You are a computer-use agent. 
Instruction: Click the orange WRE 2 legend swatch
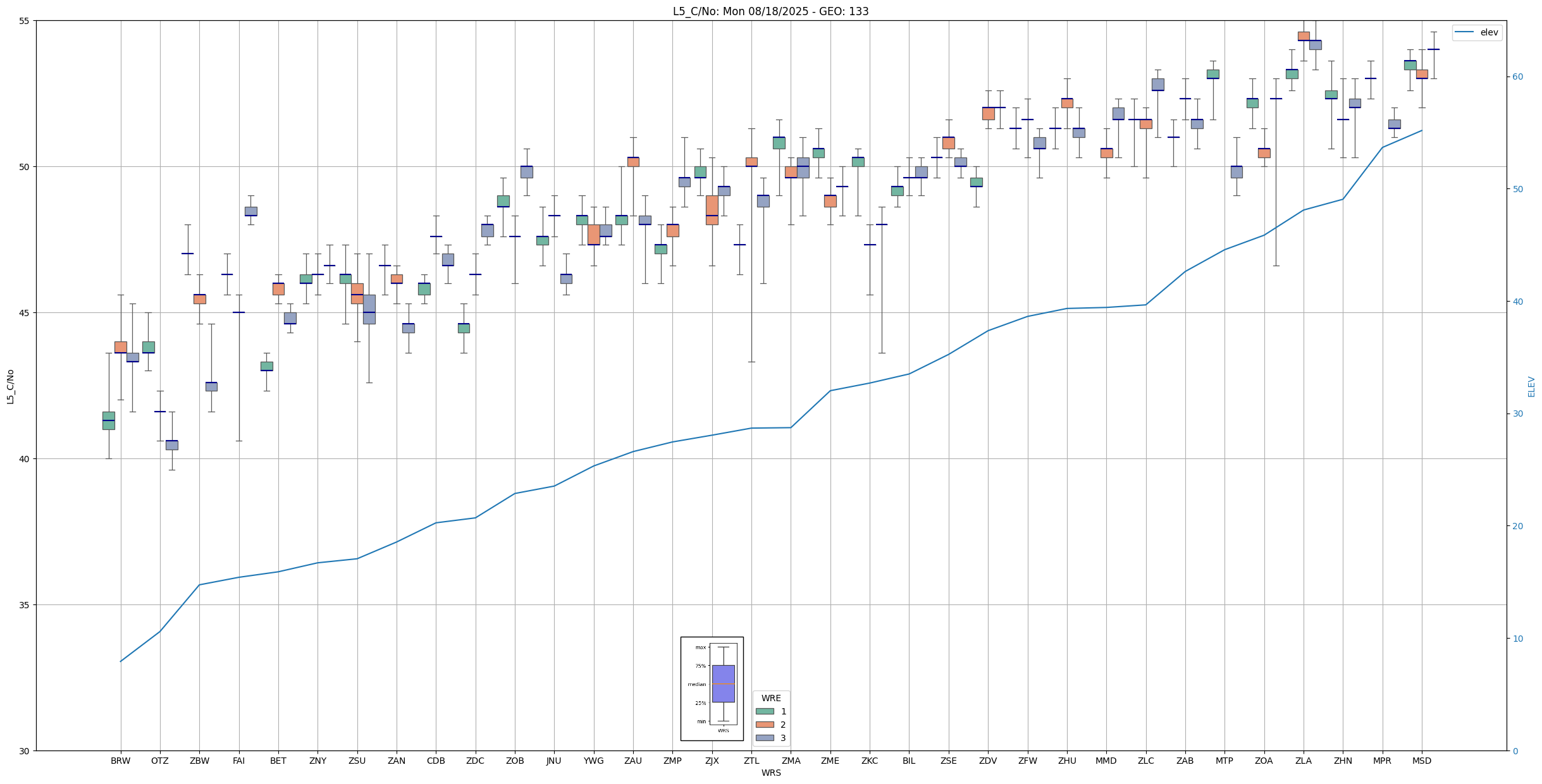tap(764, 725)
